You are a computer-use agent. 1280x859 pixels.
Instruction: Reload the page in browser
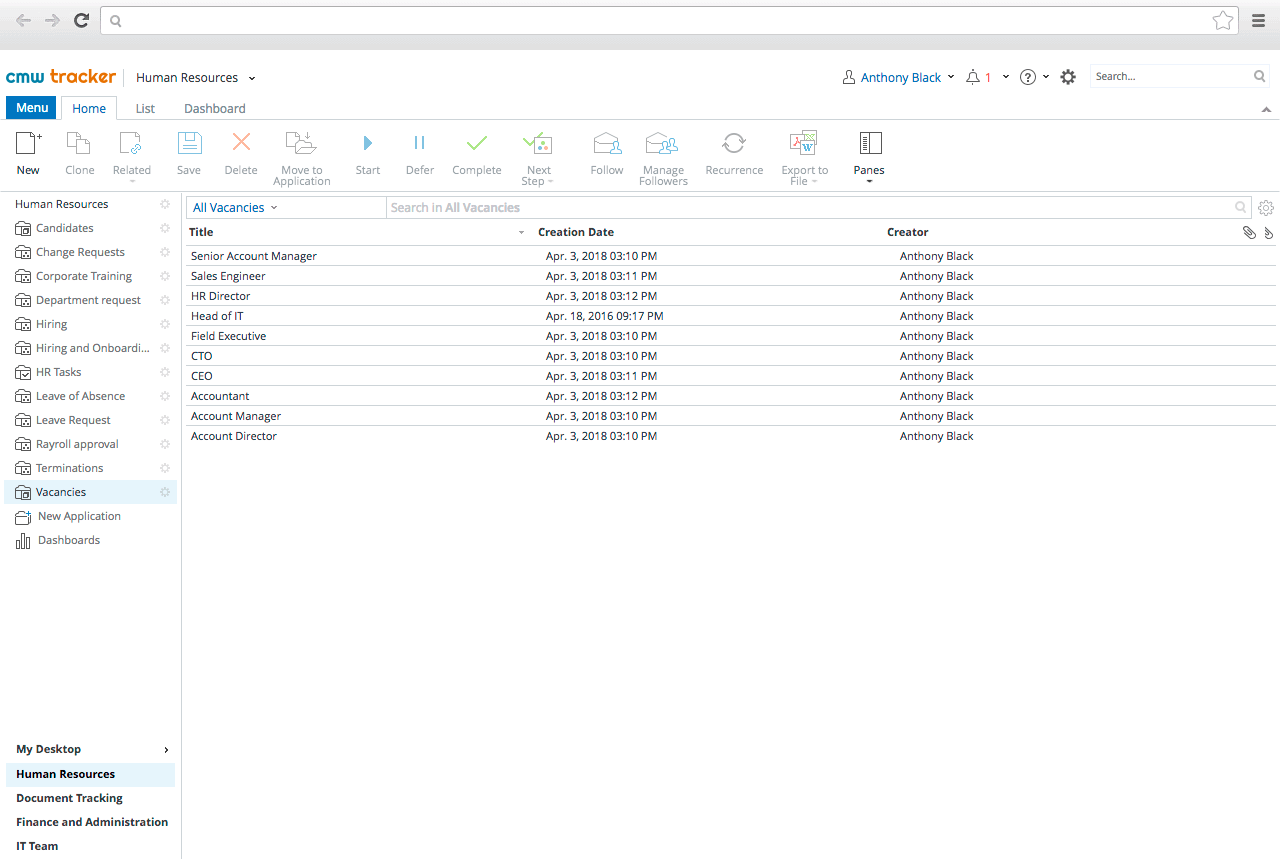[82, 20]
